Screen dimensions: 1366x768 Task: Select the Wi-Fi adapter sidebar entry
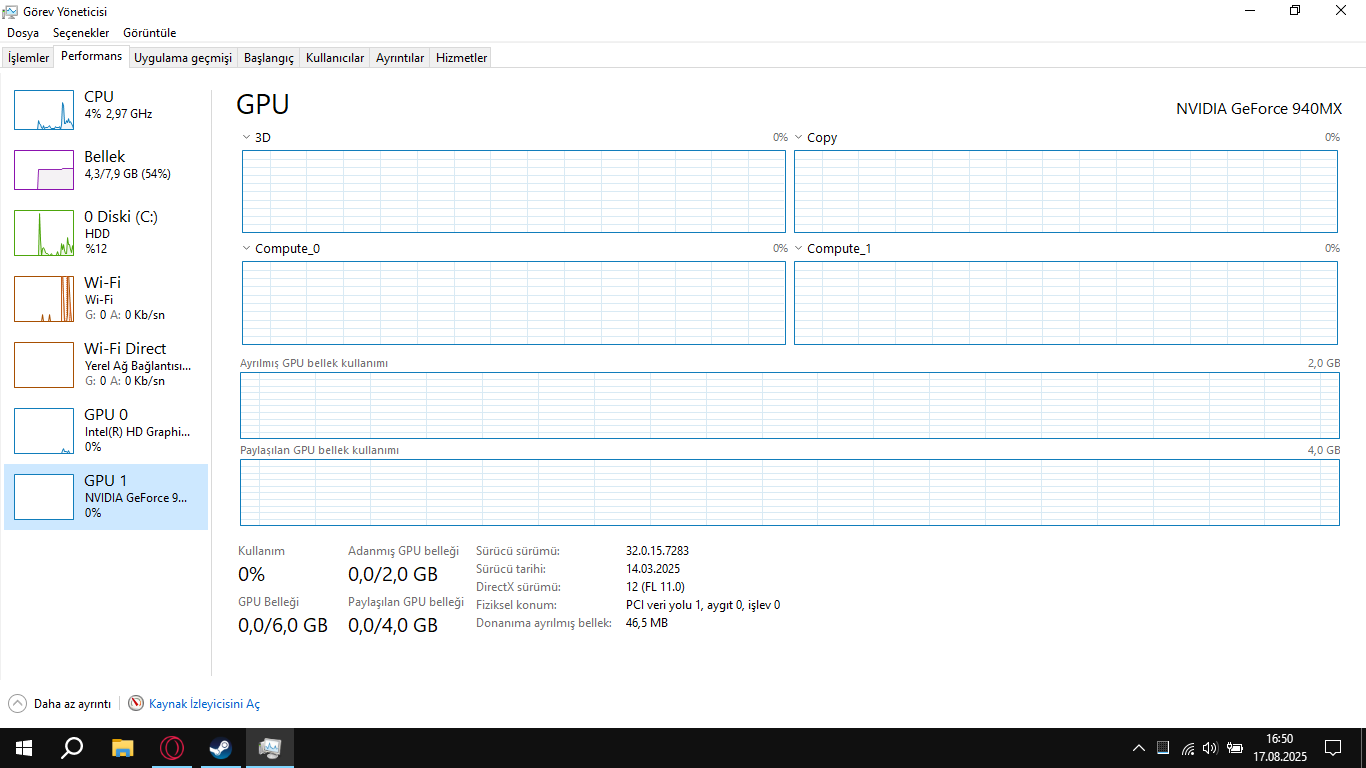coord(106,298)
